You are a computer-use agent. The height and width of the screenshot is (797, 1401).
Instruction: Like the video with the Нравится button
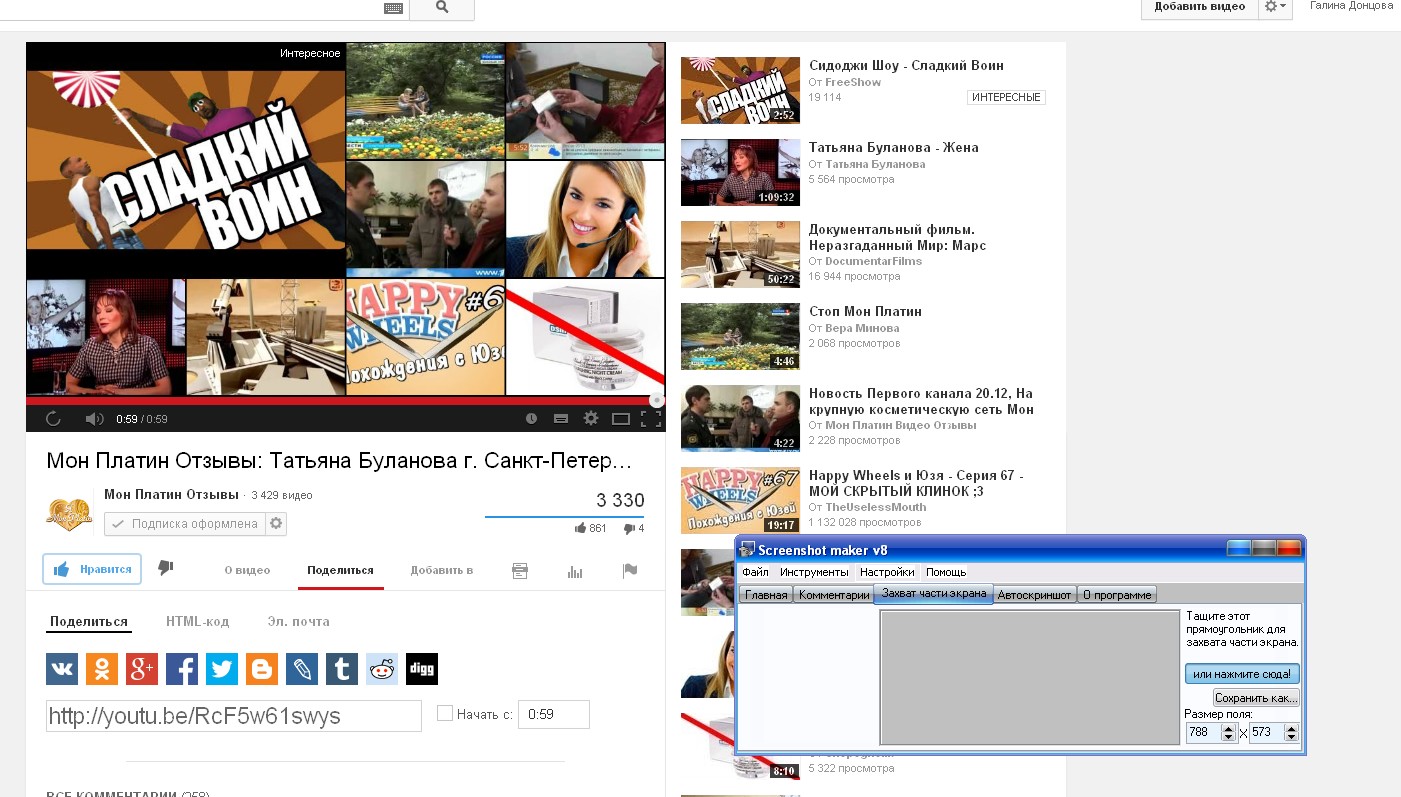[x=92, y=569]
